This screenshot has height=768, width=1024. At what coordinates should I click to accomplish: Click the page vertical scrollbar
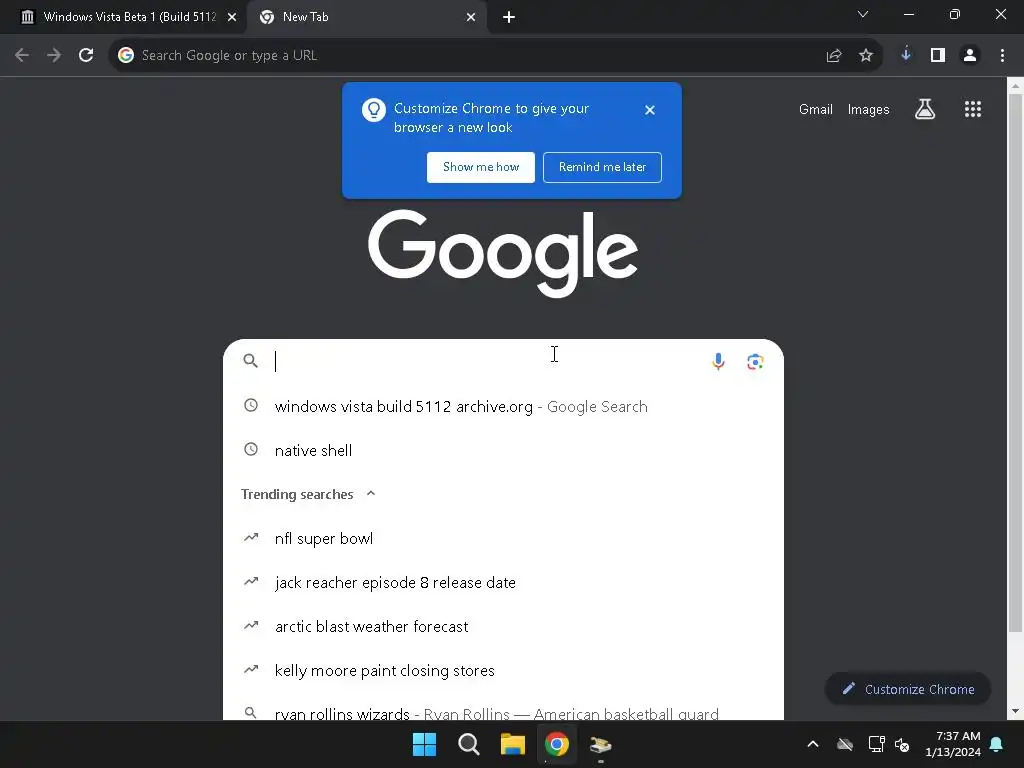(x=1015, y=363)
